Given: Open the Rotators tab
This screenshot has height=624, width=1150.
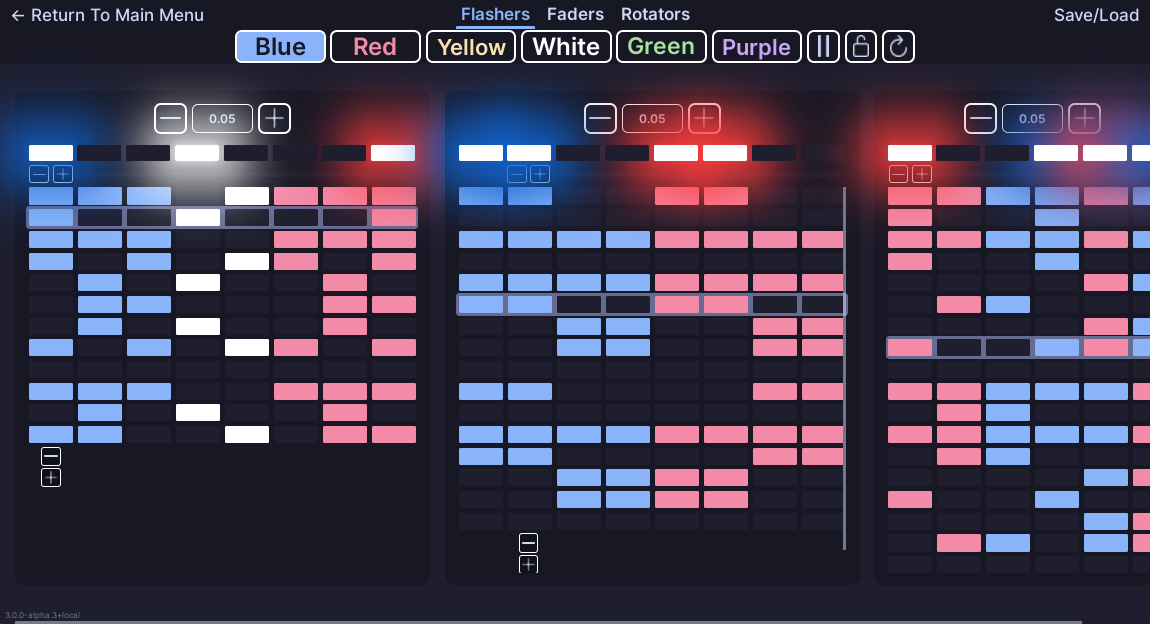Looking at the screenshot, I should (x=655, y=14).
